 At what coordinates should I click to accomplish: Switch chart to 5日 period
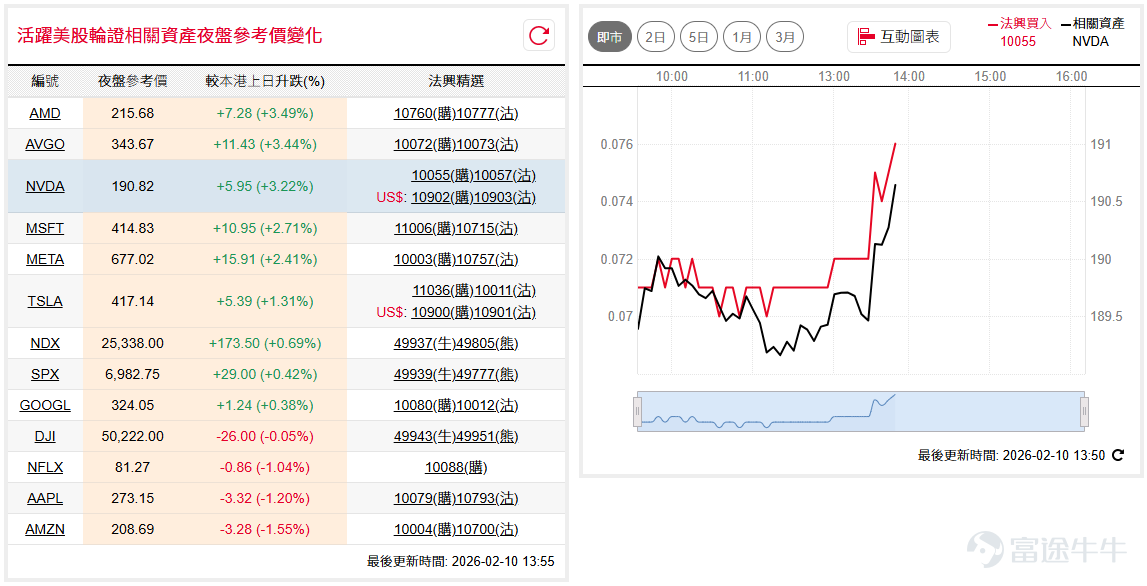click(x=699, y=37)
